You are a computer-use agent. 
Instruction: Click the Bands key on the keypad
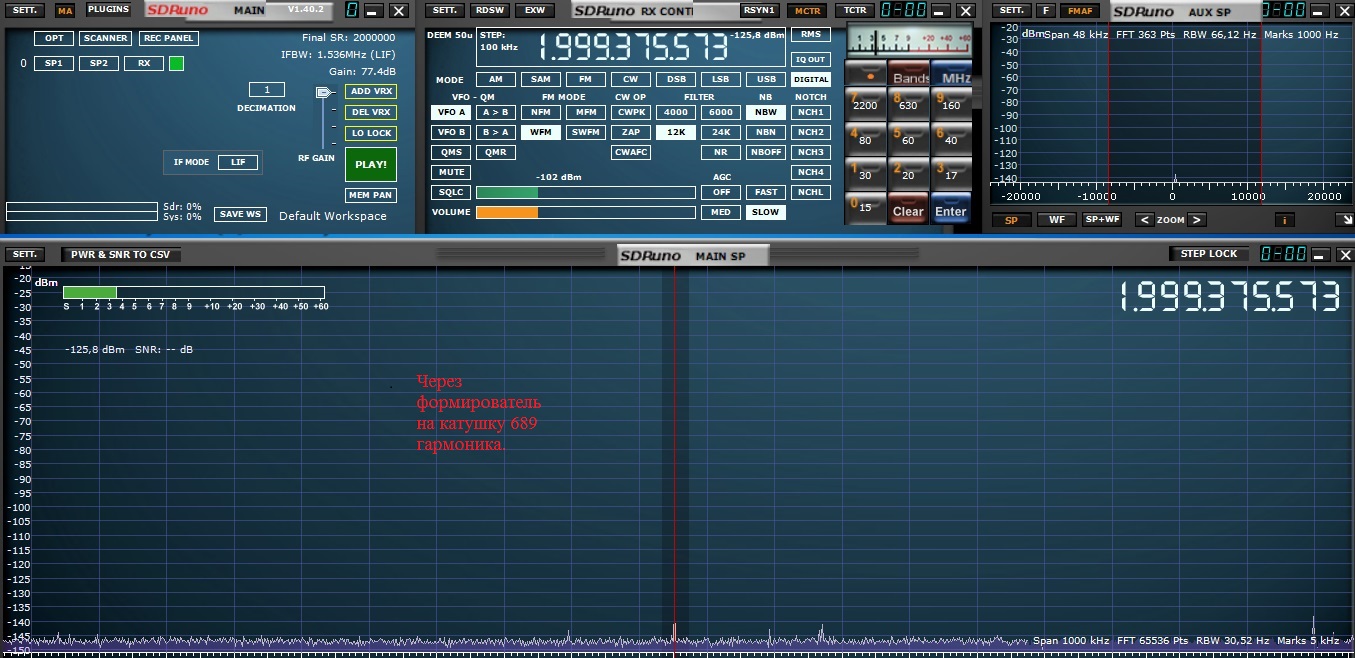[908, 73]
